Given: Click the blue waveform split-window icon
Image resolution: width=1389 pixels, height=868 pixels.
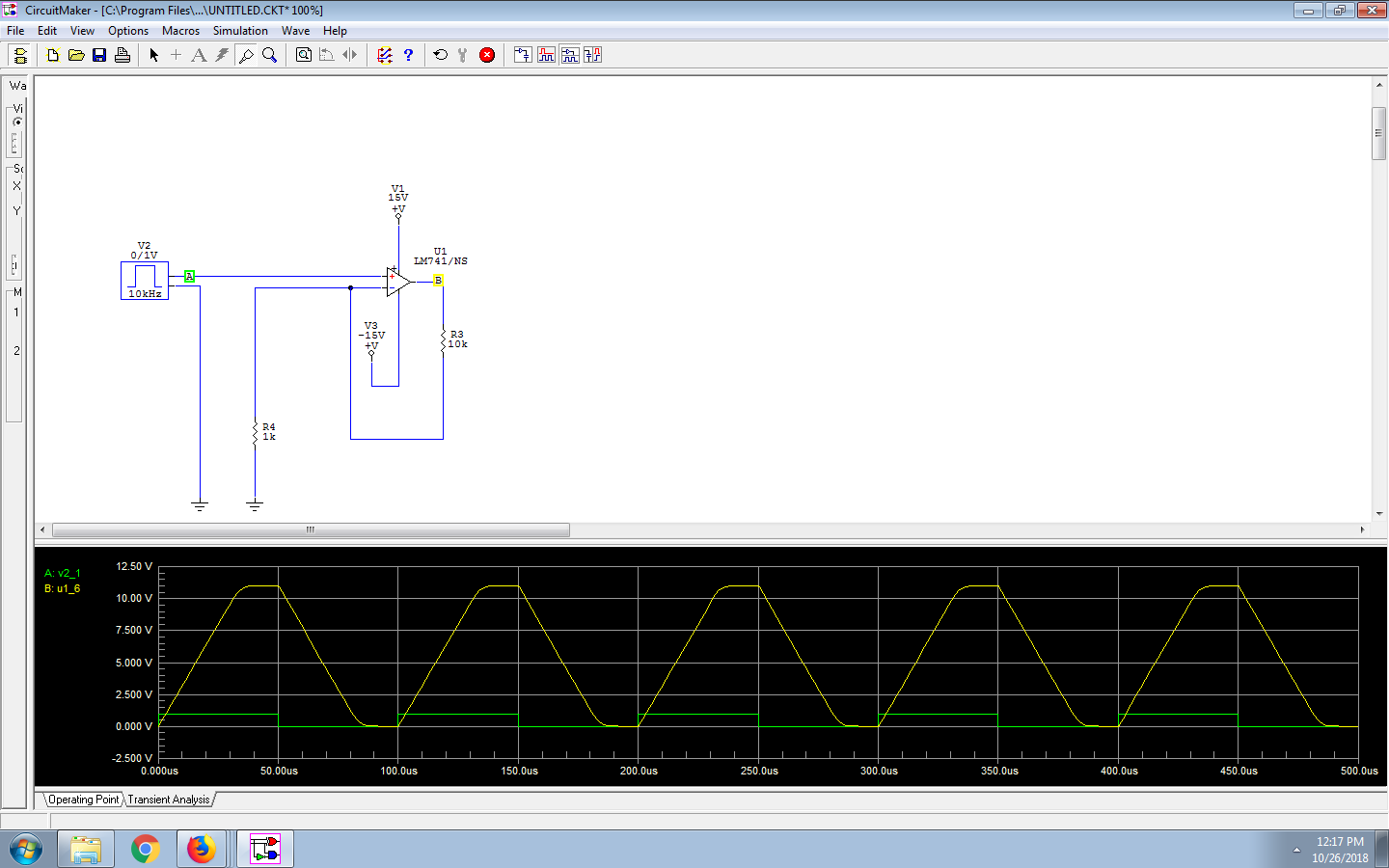Looking at the screenshot, I should pos(570,55).
